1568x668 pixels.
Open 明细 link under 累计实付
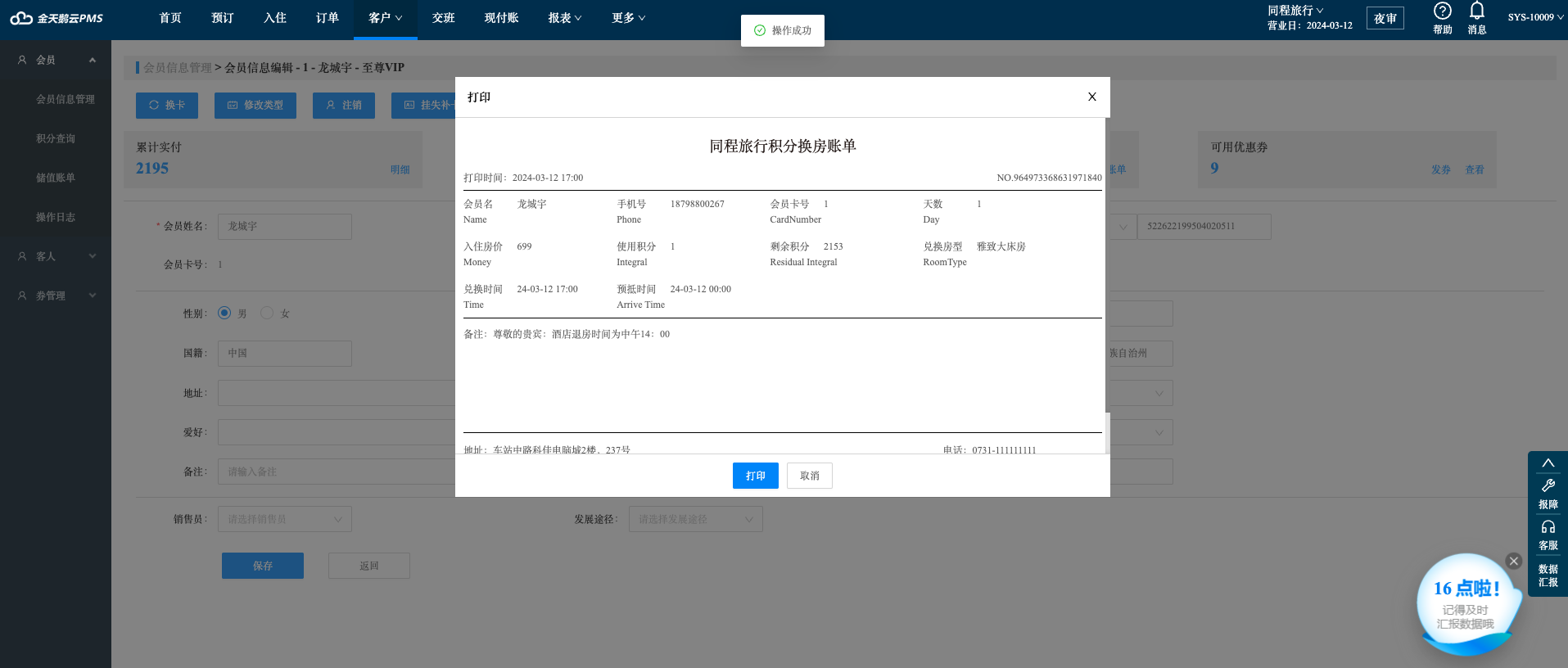click(x=400, y=169)
